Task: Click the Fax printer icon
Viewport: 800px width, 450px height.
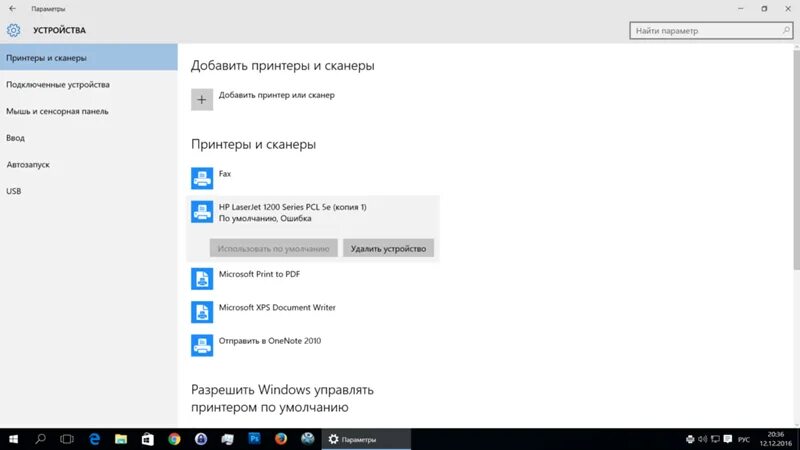Action: (x=202, y=178)
